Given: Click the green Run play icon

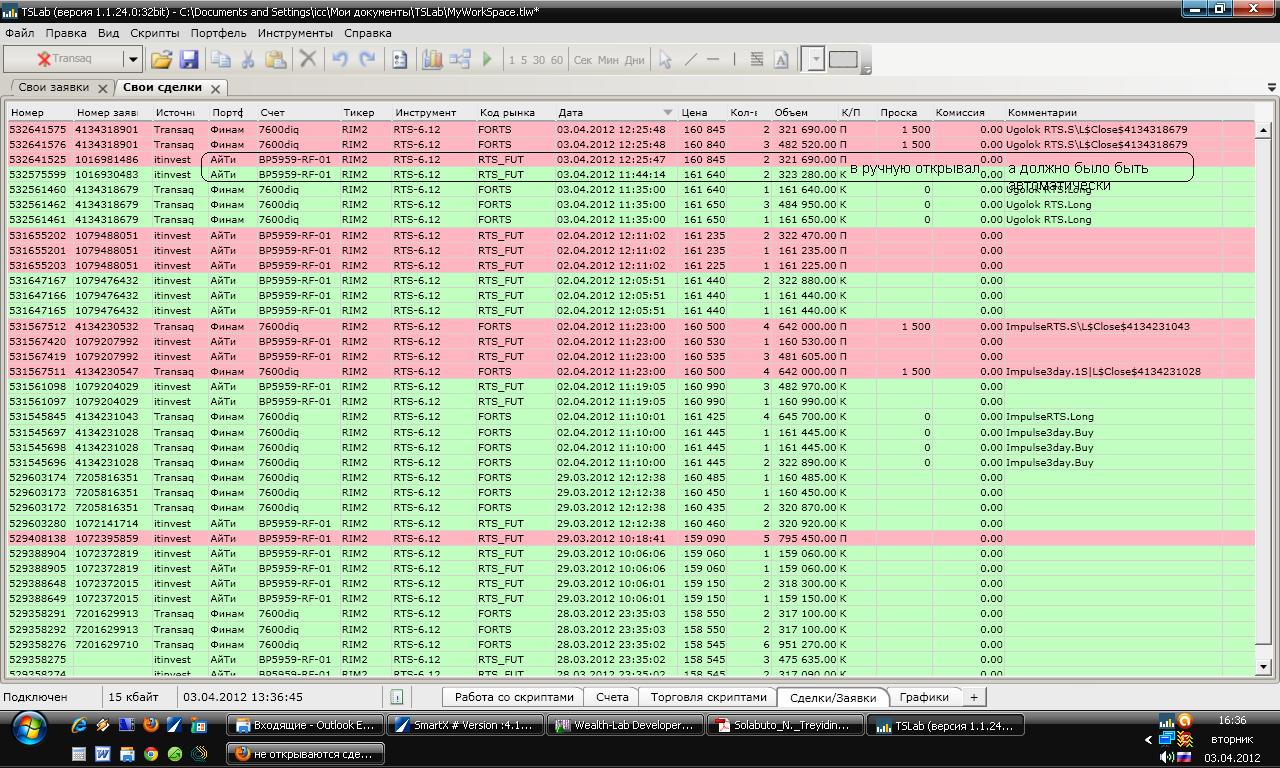Looking at the screenshot, I should pos(487,60).
